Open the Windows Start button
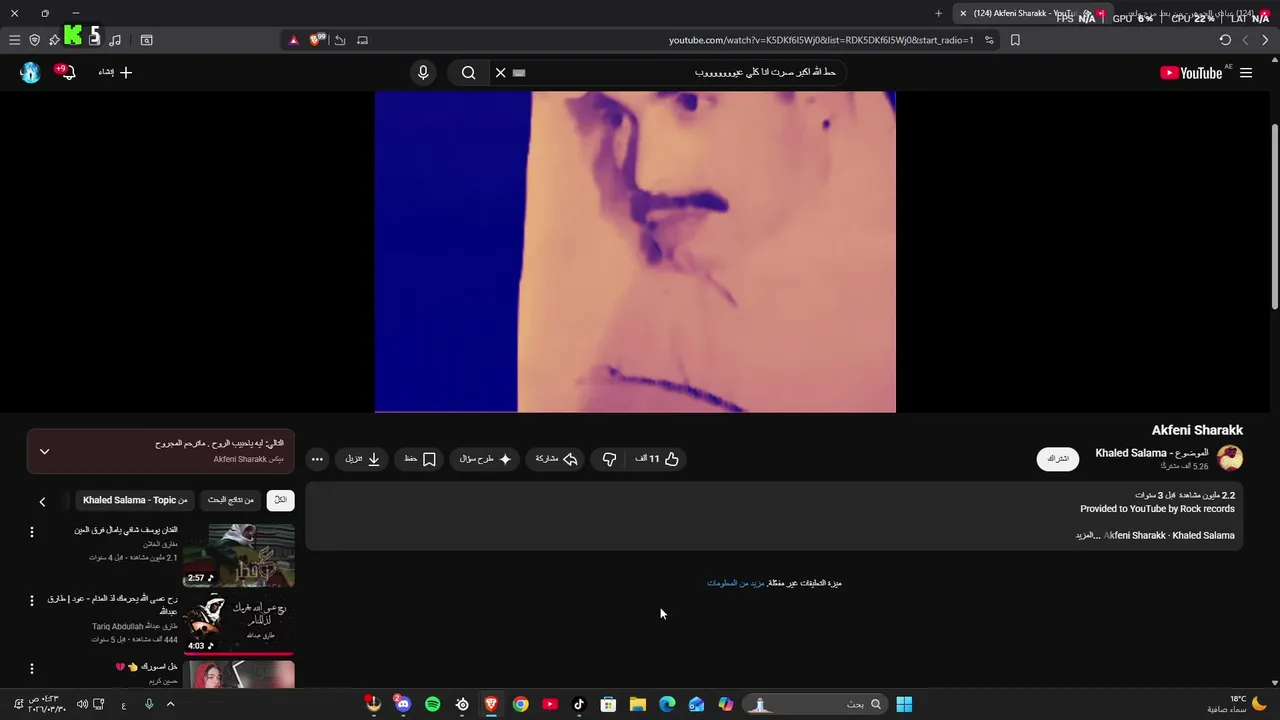 [x=904, y=704]
